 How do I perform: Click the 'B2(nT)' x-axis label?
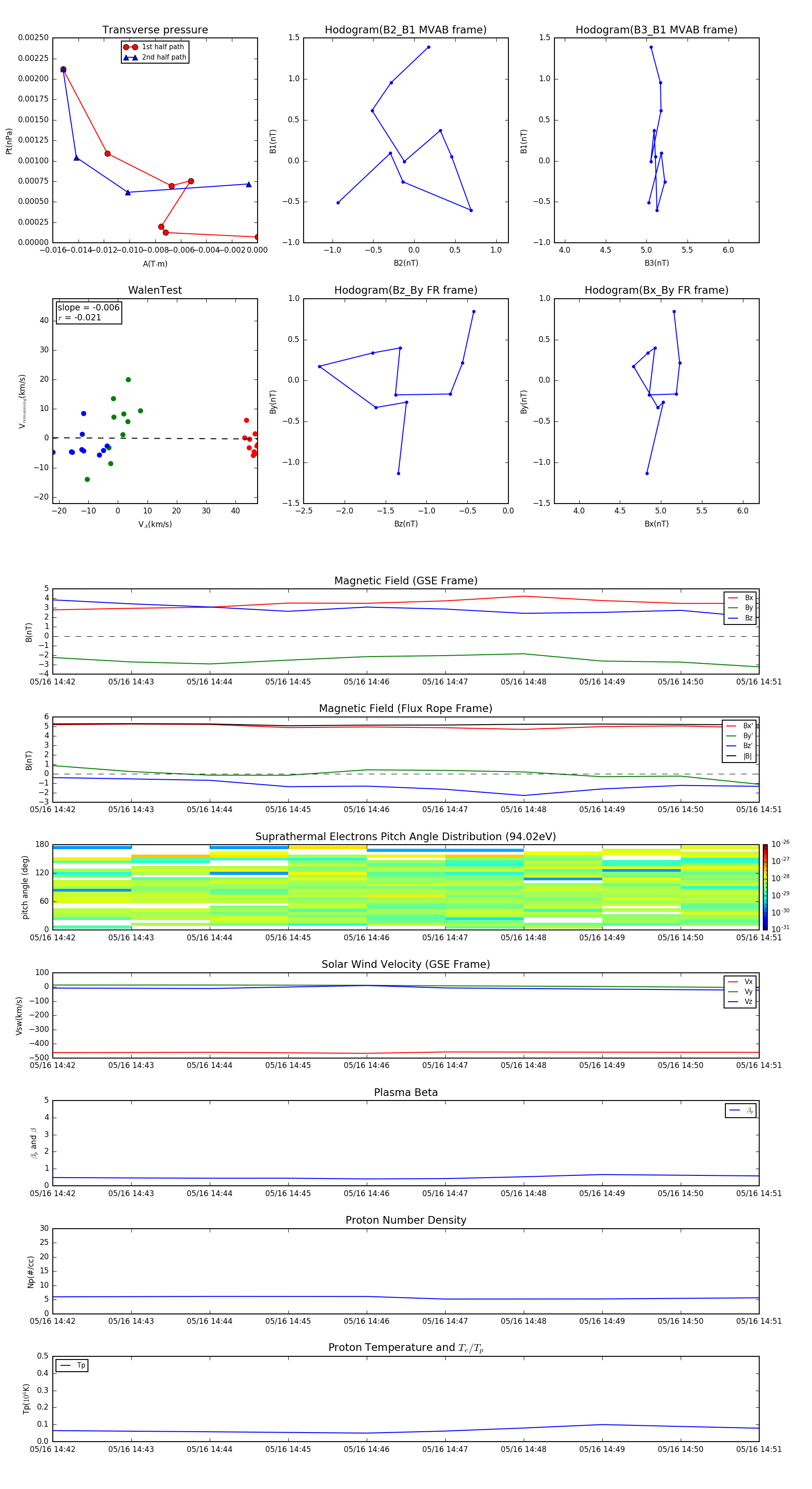pos(406,263)
